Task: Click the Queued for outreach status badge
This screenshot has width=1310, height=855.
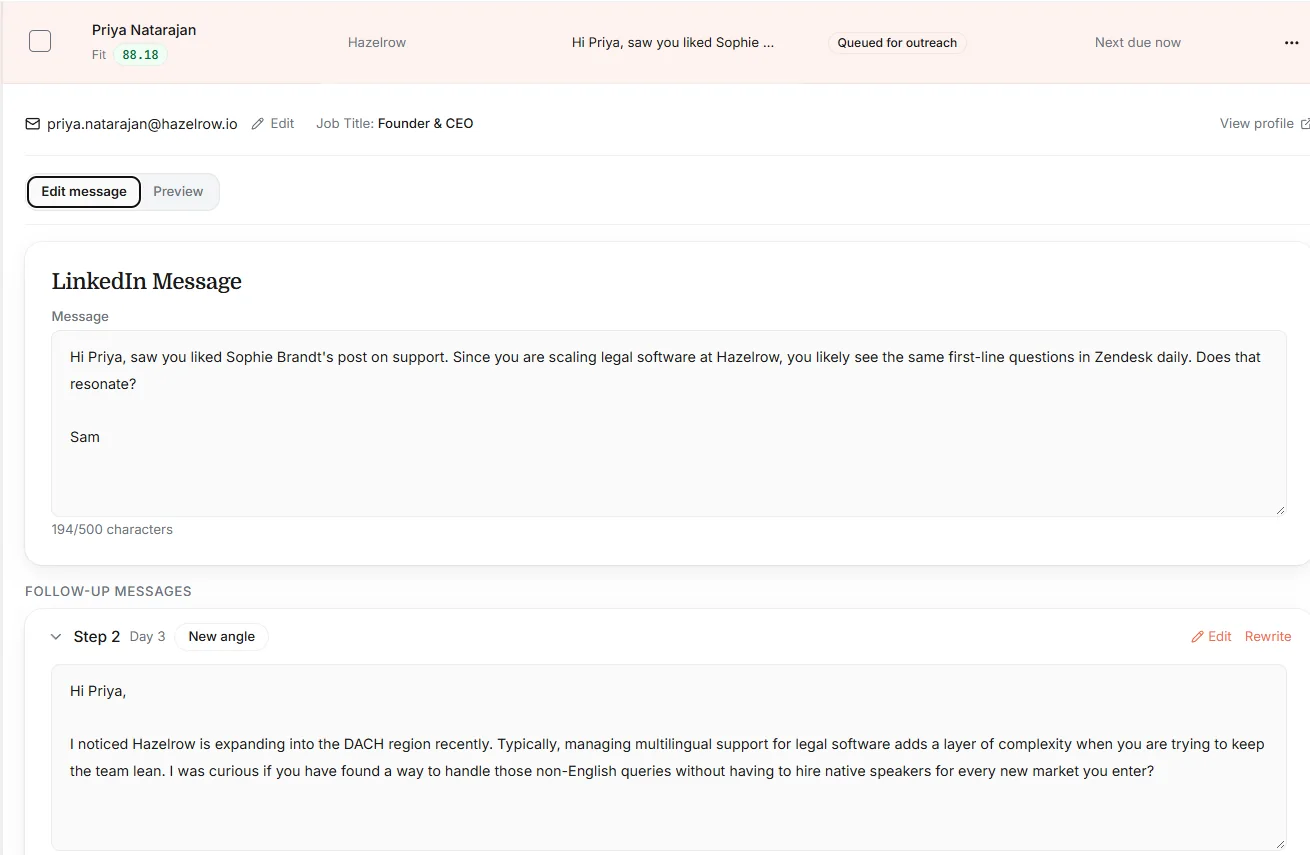Action: coord(897,43)
